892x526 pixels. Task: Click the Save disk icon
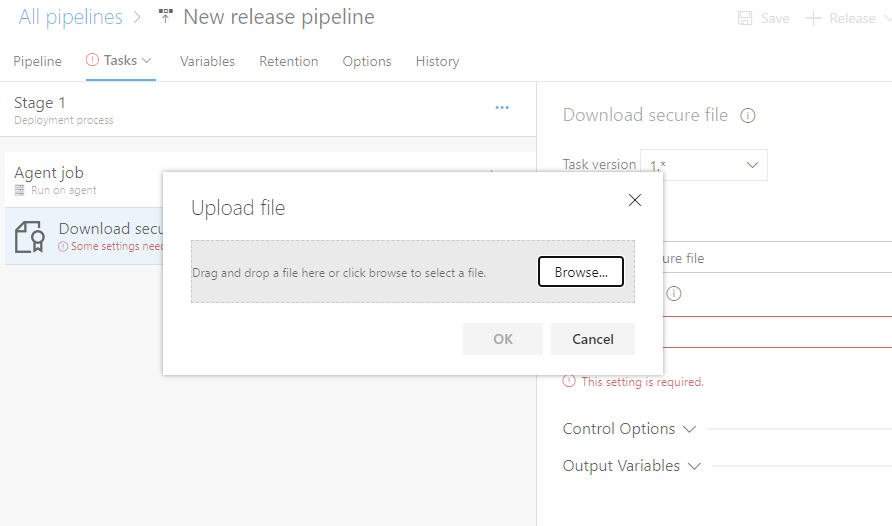click(745, 18)
